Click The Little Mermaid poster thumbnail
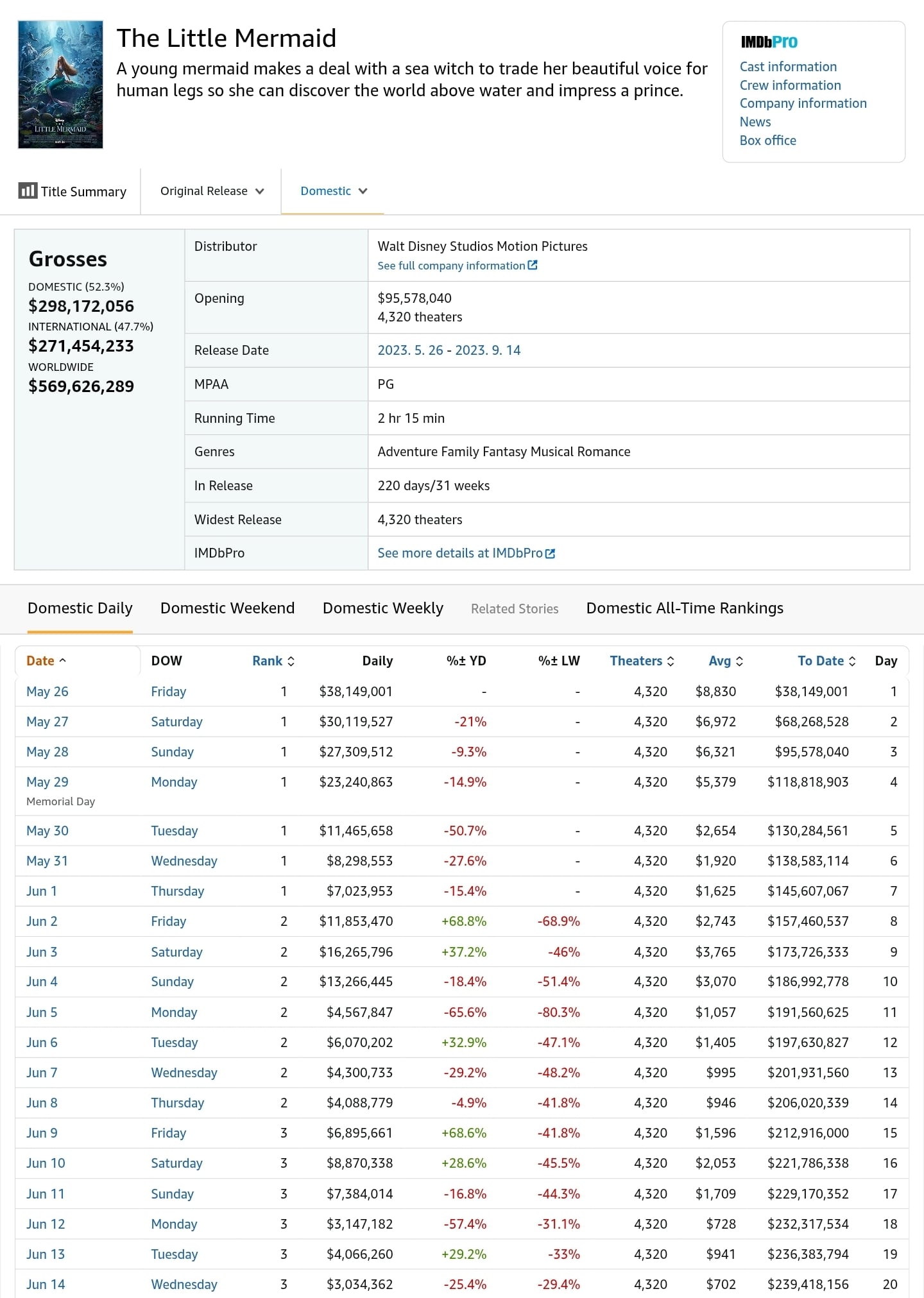This screenshot has width=924, height=1298. tap(60, 85)
